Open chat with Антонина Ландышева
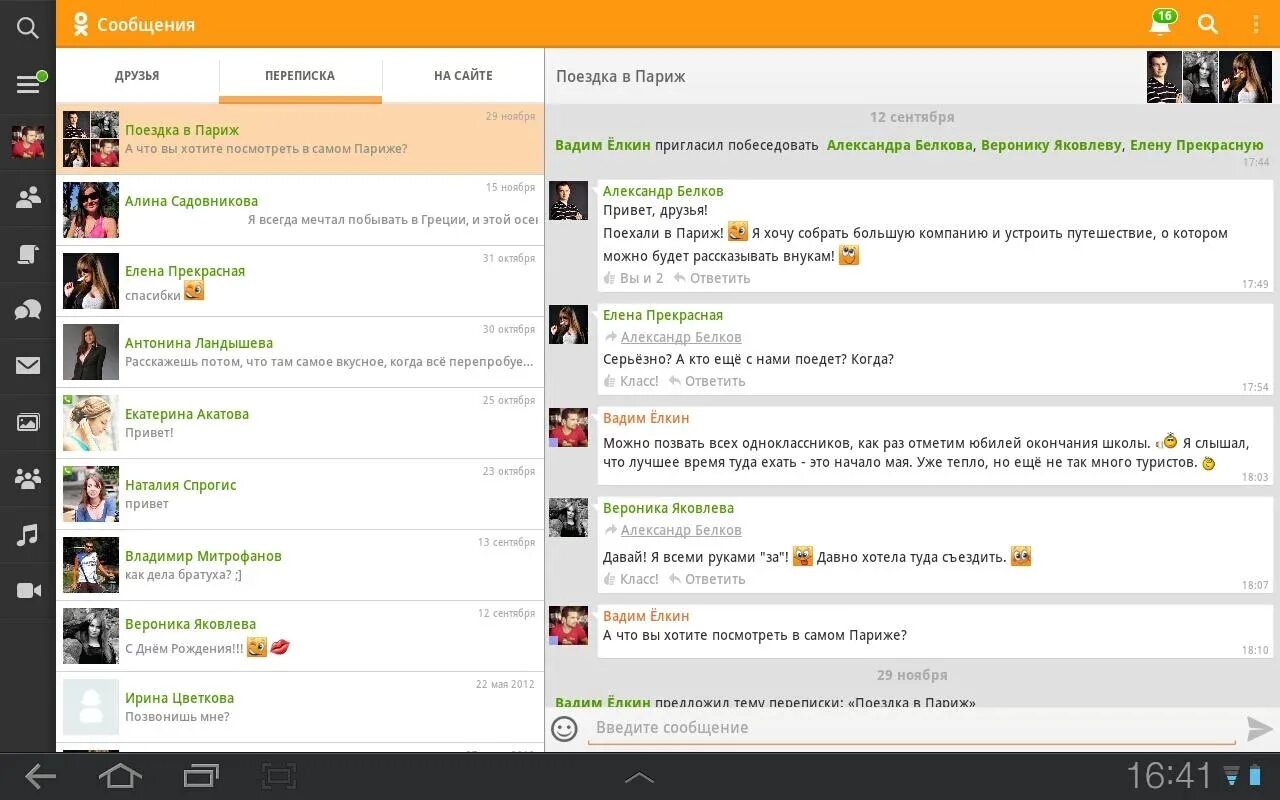The width and height of the screenshot is (1280, 800). [x=300, y=352]
